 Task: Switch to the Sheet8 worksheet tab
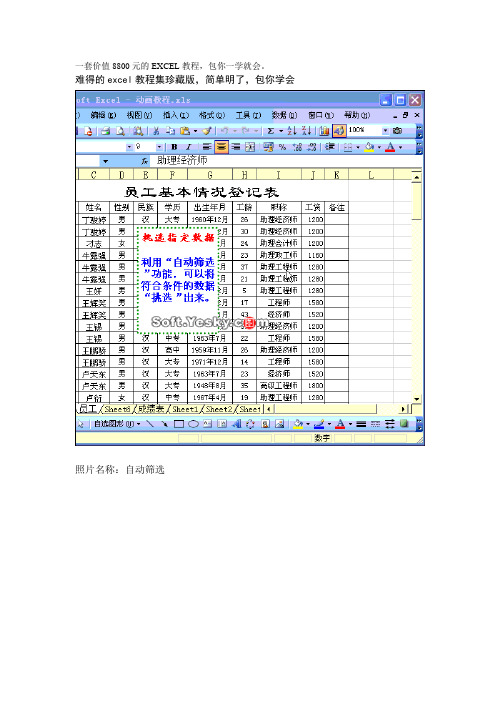click(x=117, y=409)
